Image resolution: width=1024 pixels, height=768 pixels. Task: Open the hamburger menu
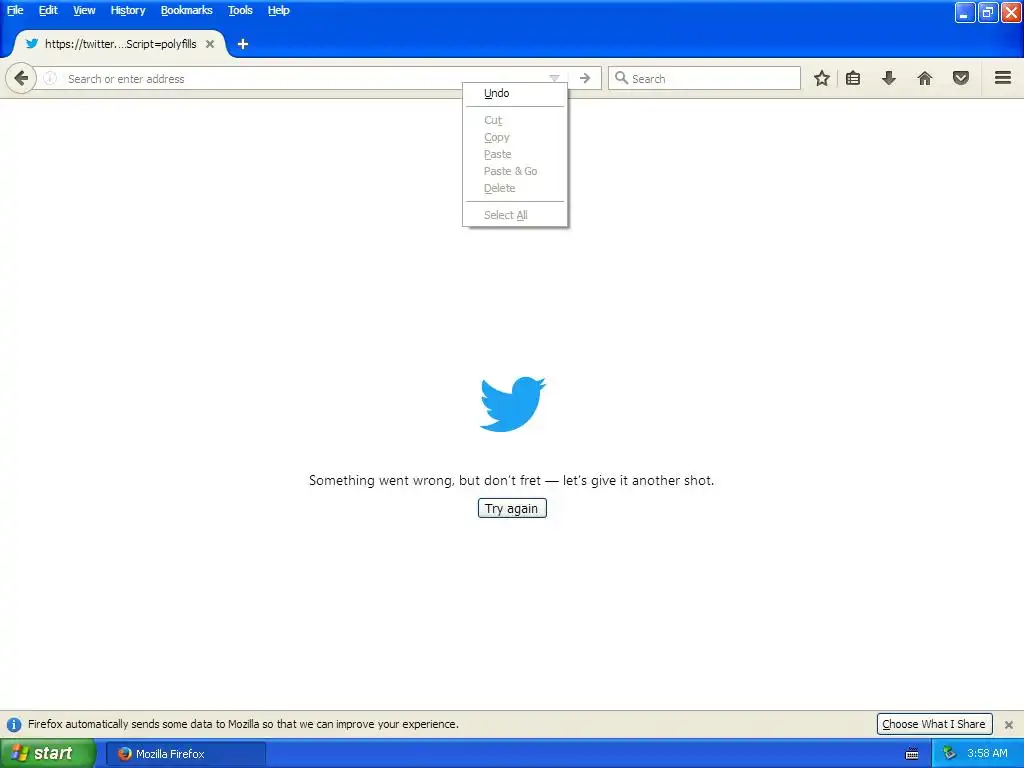click(x=1003, y=78)
